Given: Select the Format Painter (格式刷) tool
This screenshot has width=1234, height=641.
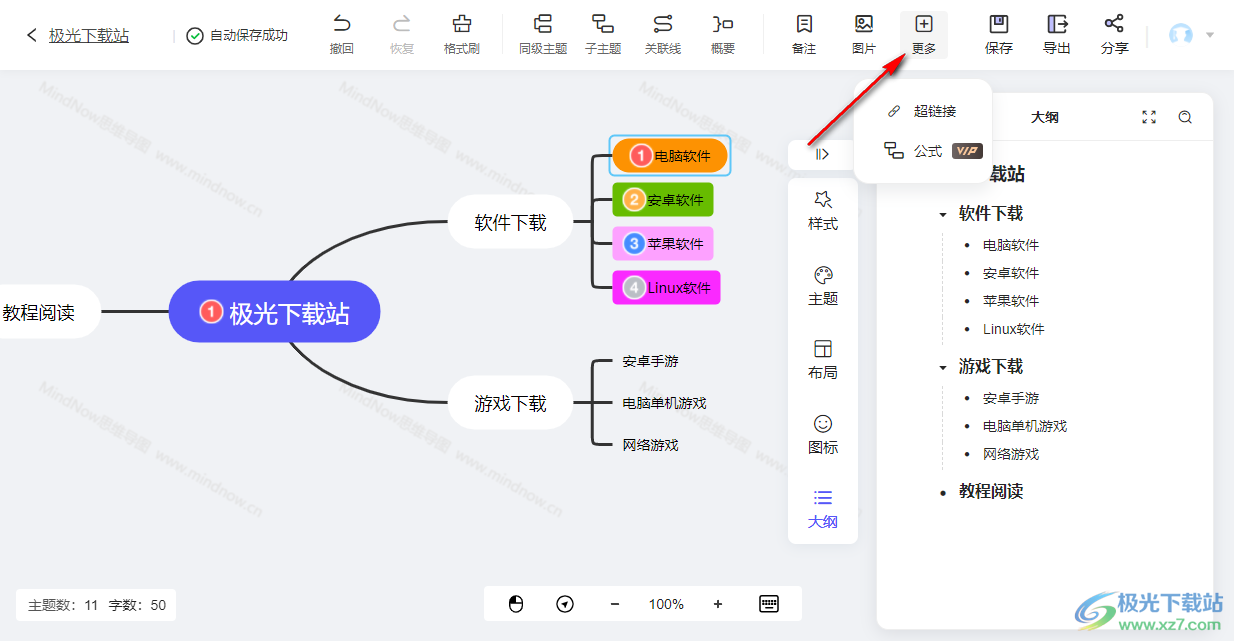Looking at the screenshot, I should tap(461, 34).
